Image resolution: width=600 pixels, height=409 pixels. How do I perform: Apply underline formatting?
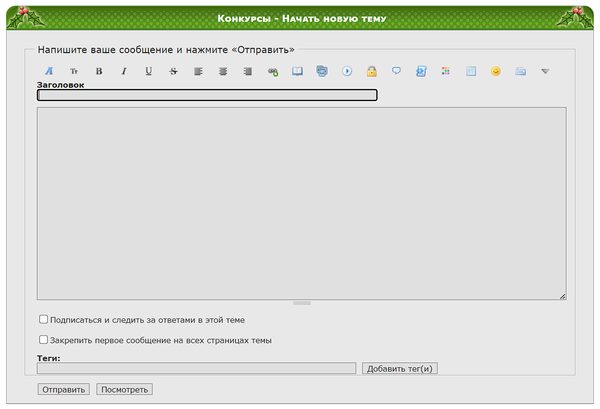click(x=149, y=71)
